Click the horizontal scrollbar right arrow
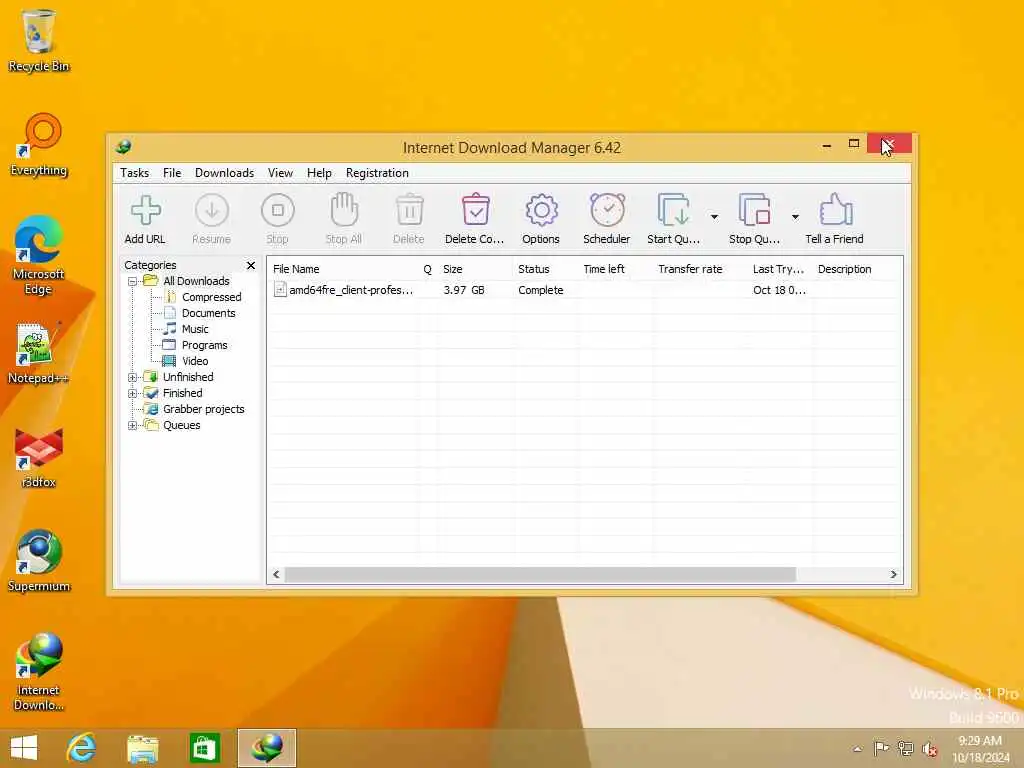 tap(894, 574)
